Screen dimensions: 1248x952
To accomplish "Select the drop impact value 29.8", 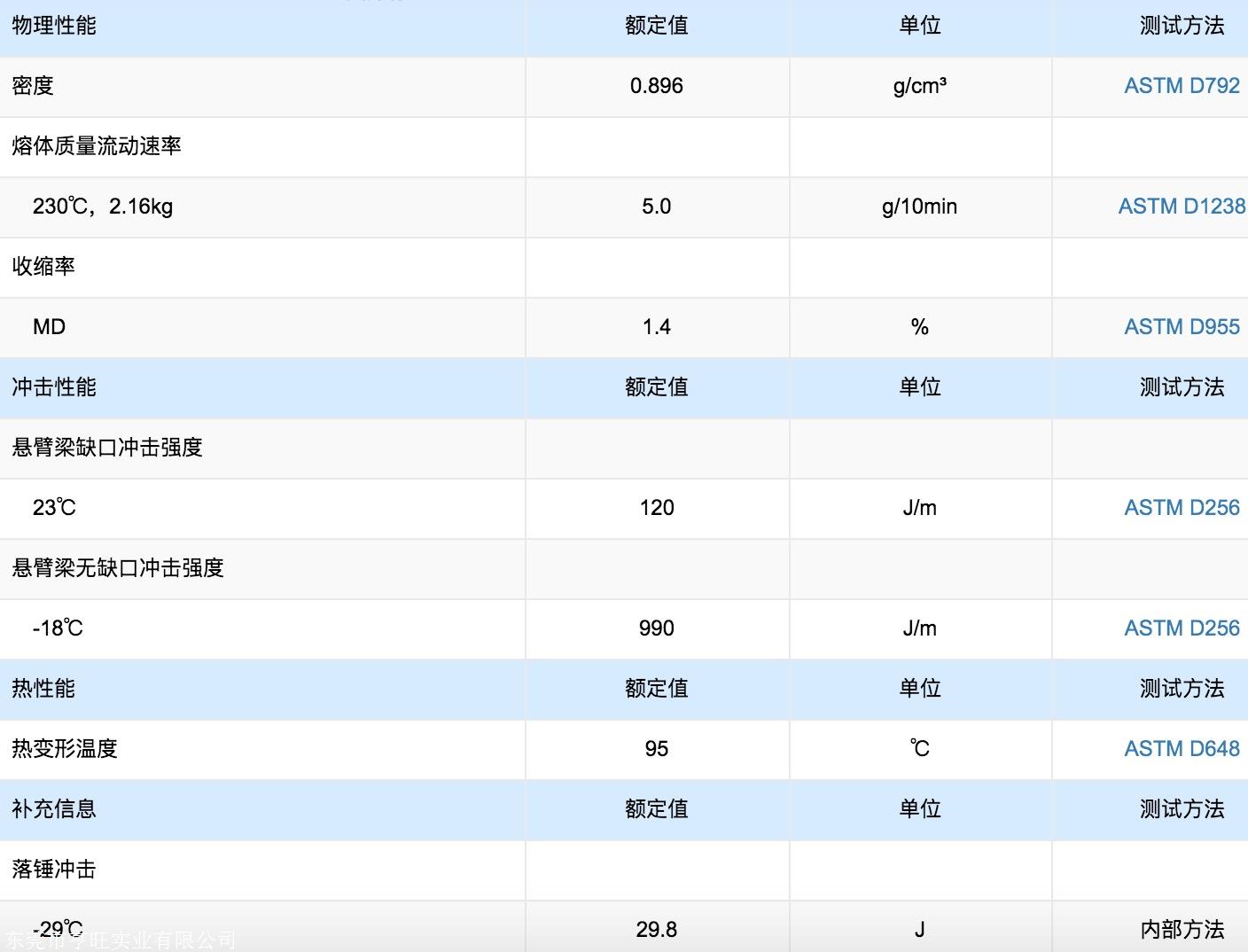I will click(x=657, y=930).
